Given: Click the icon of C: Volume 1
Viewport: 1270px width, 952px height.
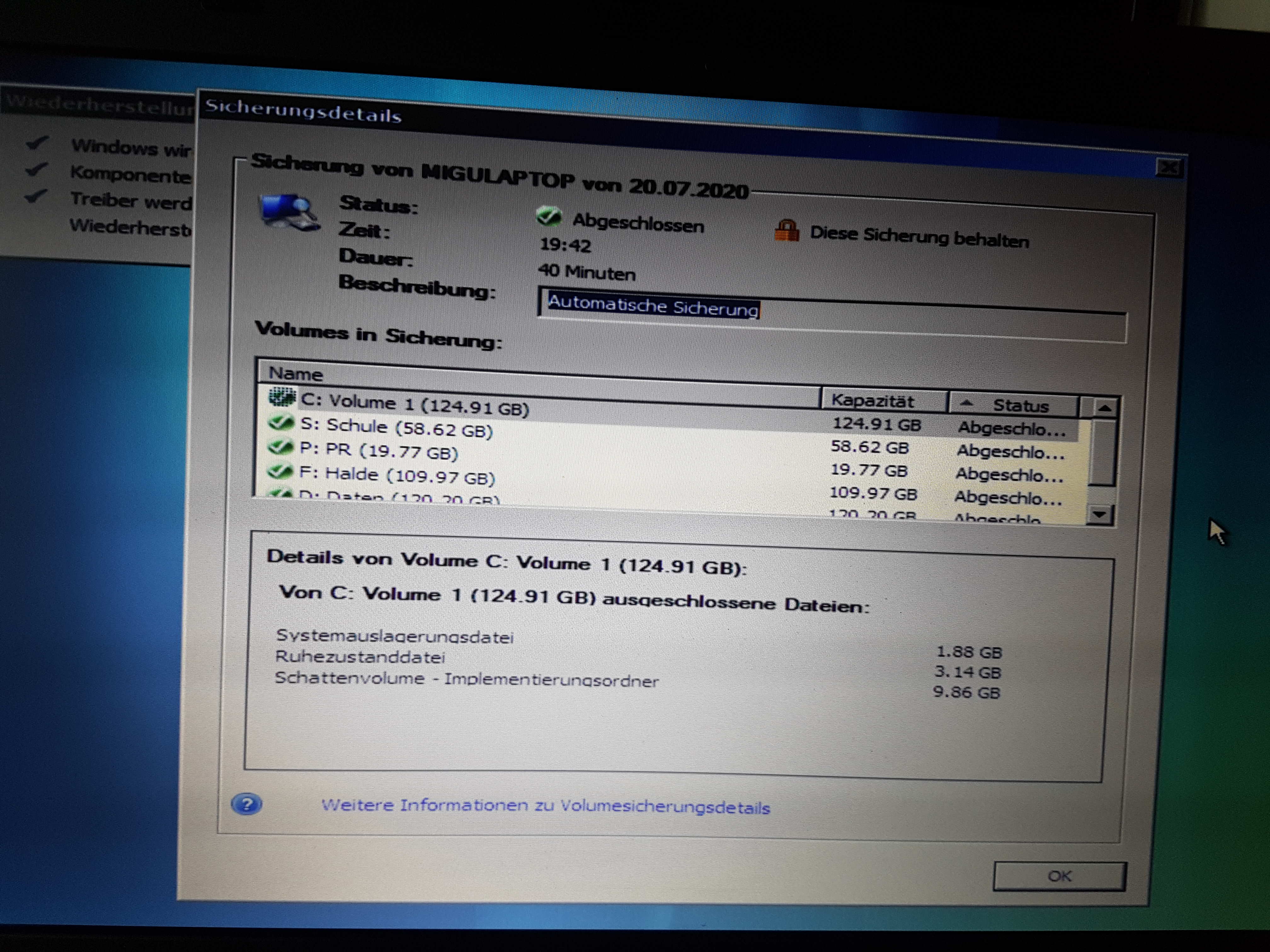Looking at the screenshot, I should [x=282, y=397].
